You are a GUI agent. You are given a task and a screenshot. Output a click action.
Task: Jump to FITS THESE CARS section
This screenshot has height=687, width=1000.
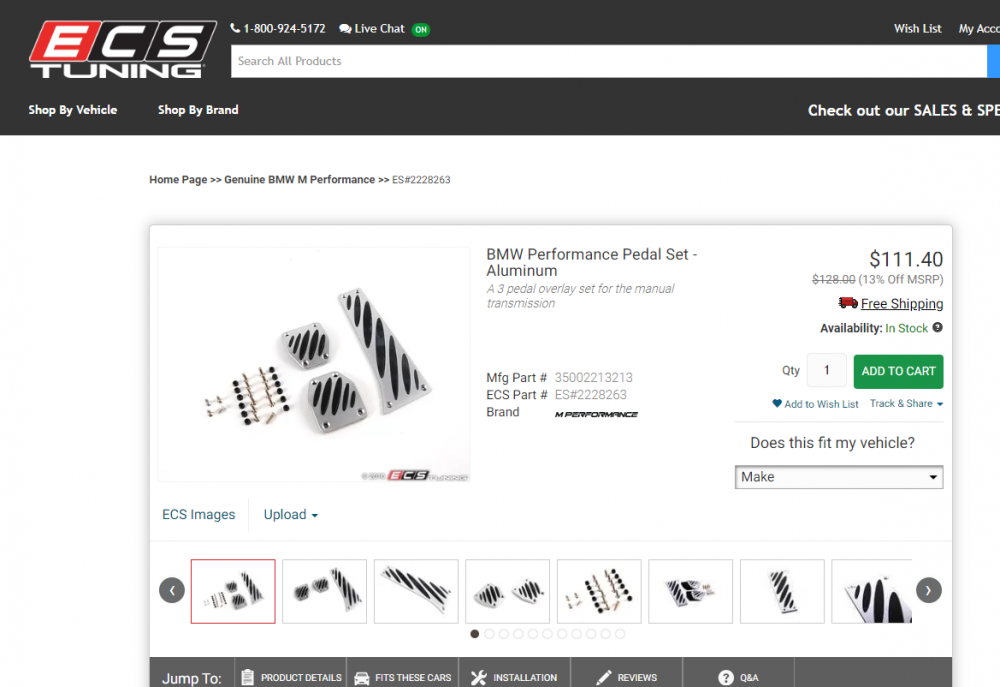pos(402,677)
